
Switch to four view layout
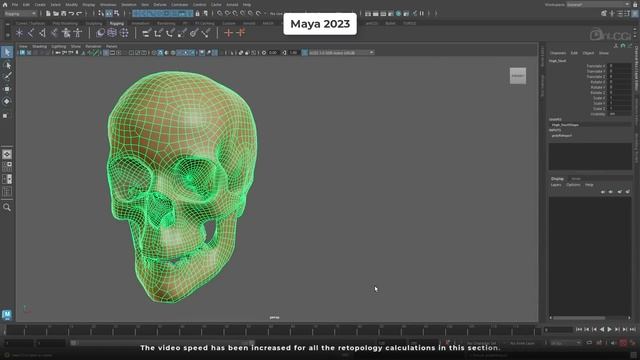click(x=7, y=167)
